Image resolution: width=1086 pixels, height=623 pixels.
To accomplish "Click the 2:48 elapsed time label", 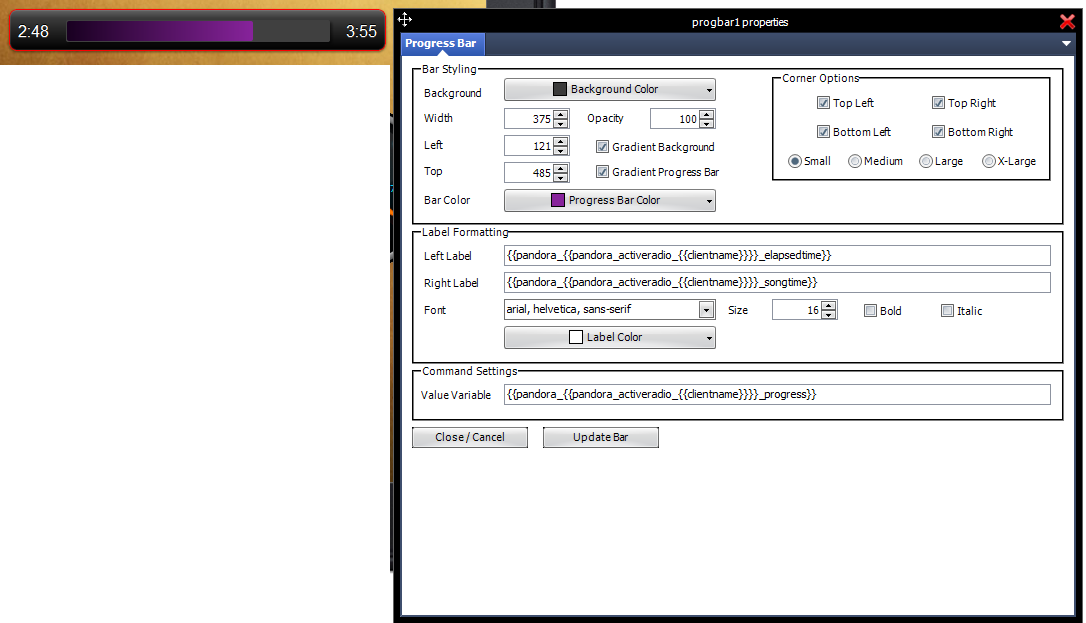I will point(33,31).
